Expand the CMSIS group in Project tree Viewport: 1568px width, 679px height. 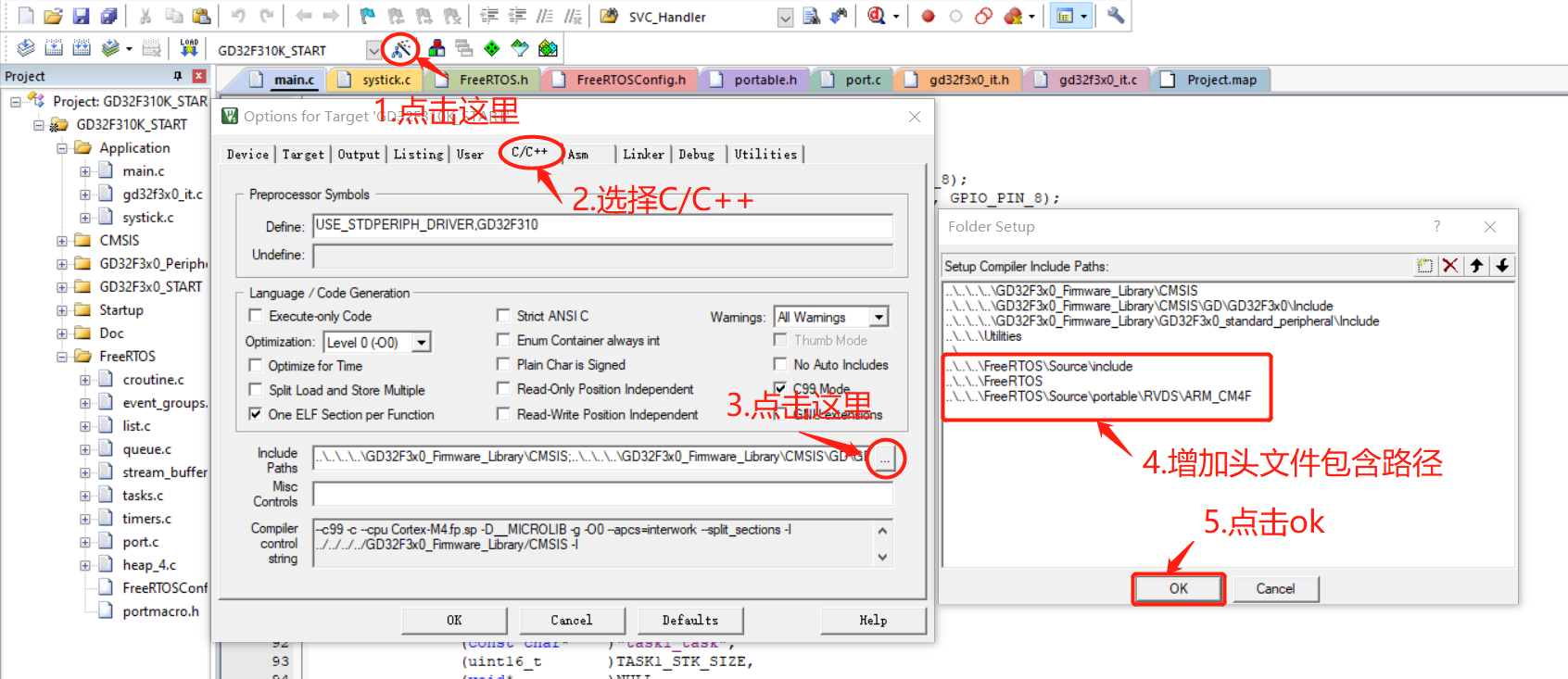click(62, 241)
